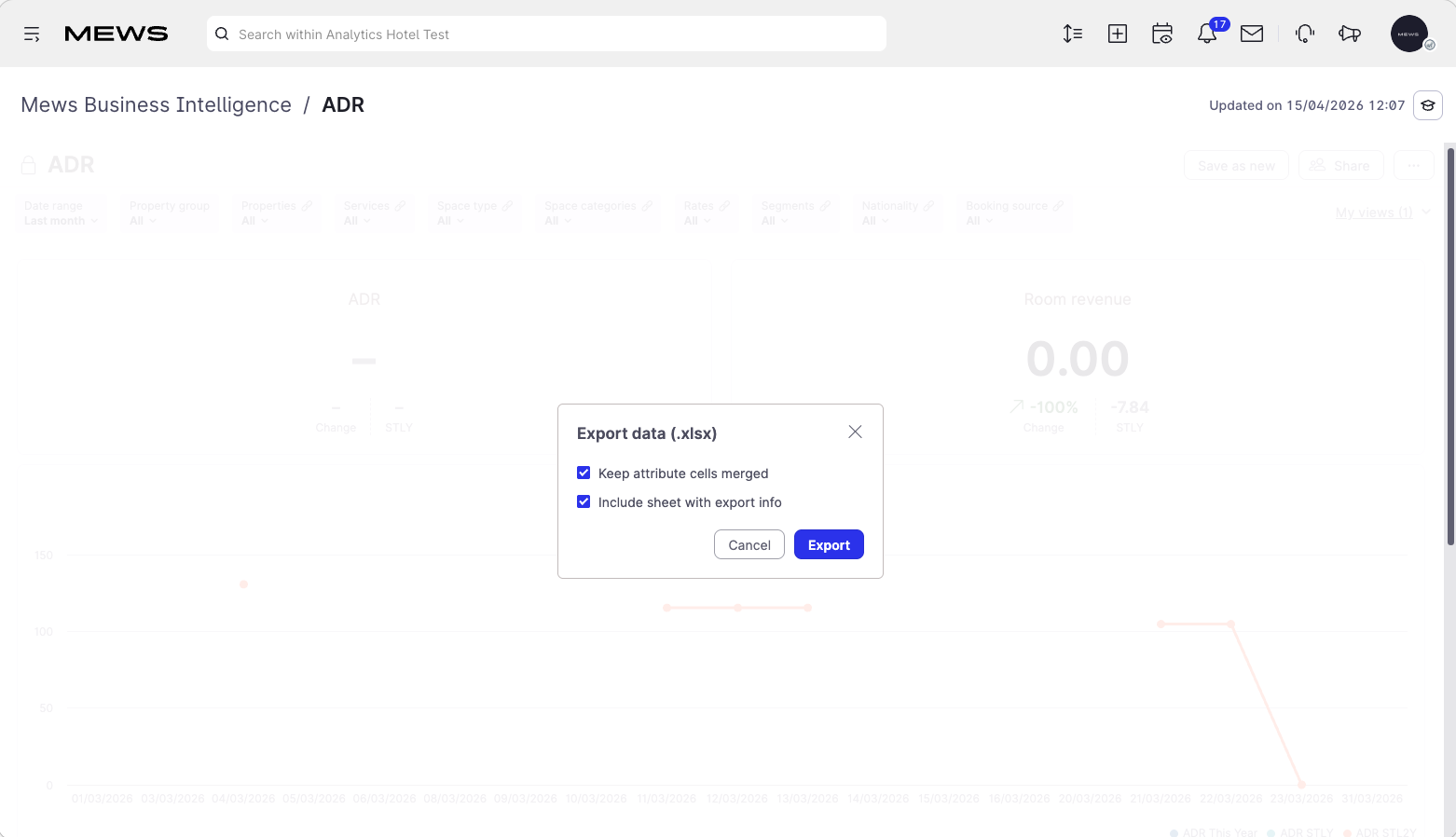Open the main navigation menu icon
Image resolution: width=1456 pixels, height=837 pixels.
pyautogui.click(x=32, y=34)
